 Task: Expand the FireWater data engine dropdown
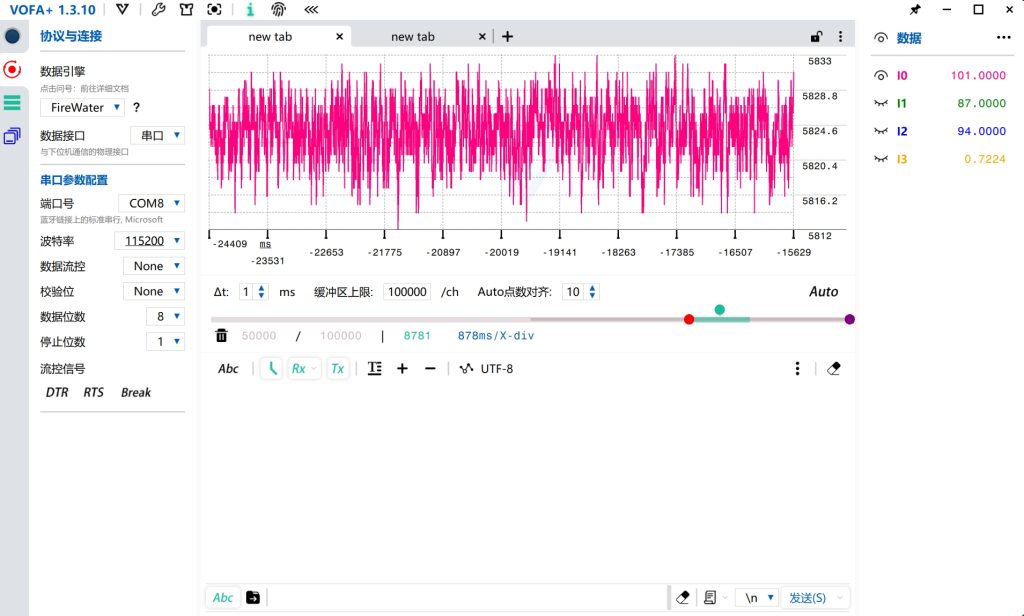pos(83,107)
